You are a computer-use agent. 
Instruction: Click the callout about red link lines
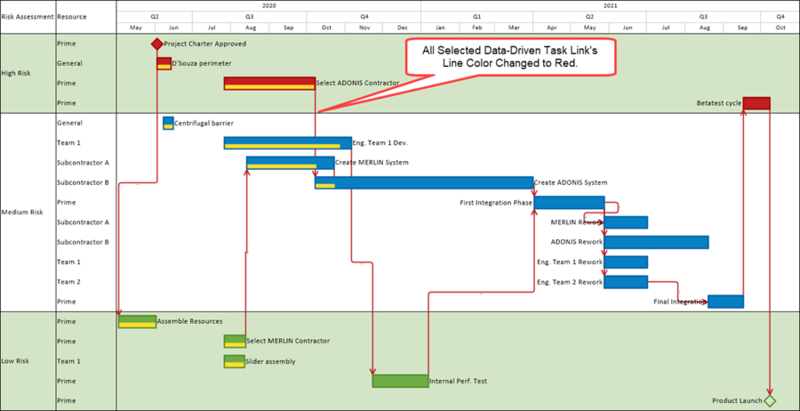(510, 57)
